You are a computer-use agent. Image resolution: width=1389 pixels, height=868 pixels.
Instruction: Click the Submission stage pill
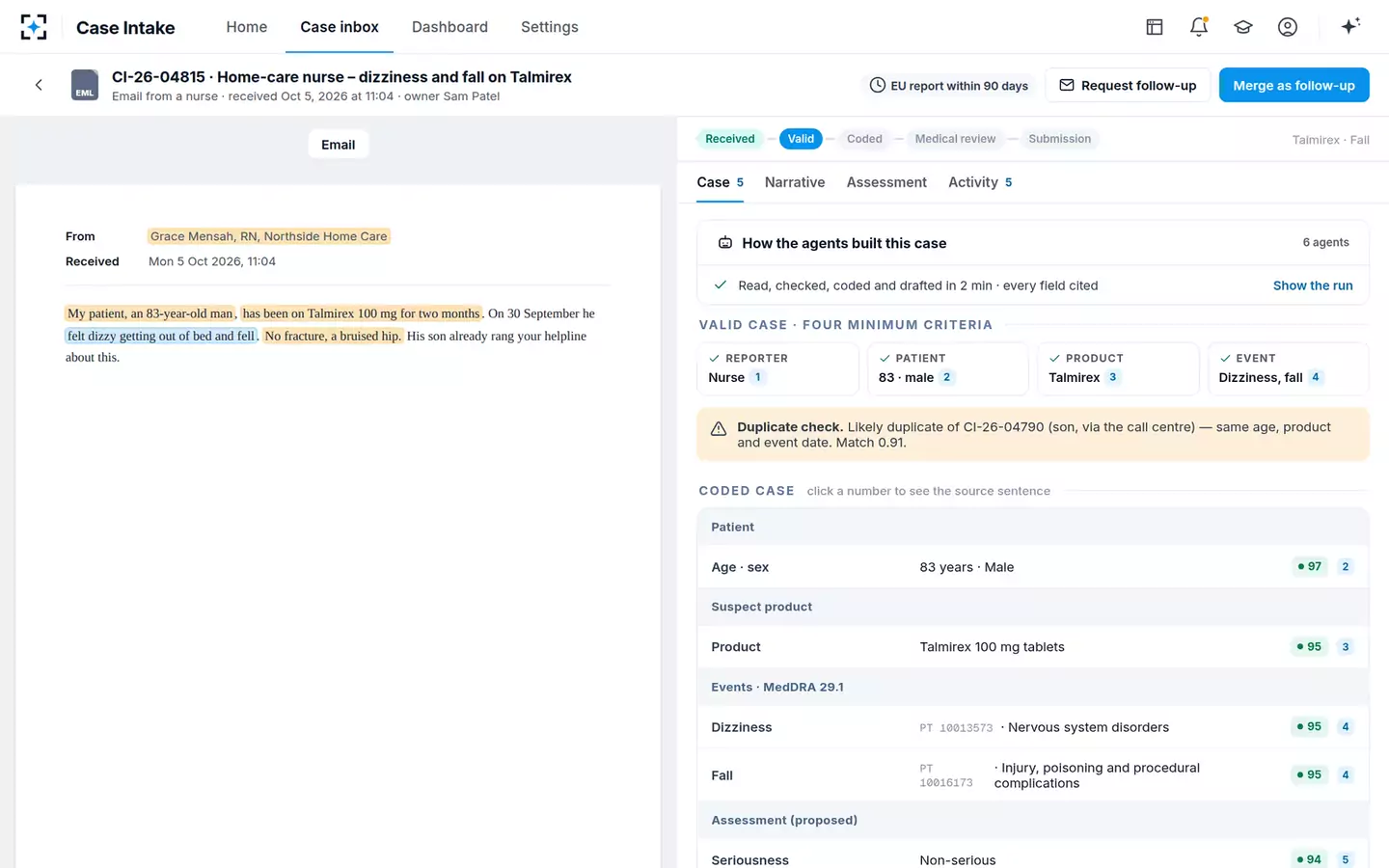tap(1059, 139)
